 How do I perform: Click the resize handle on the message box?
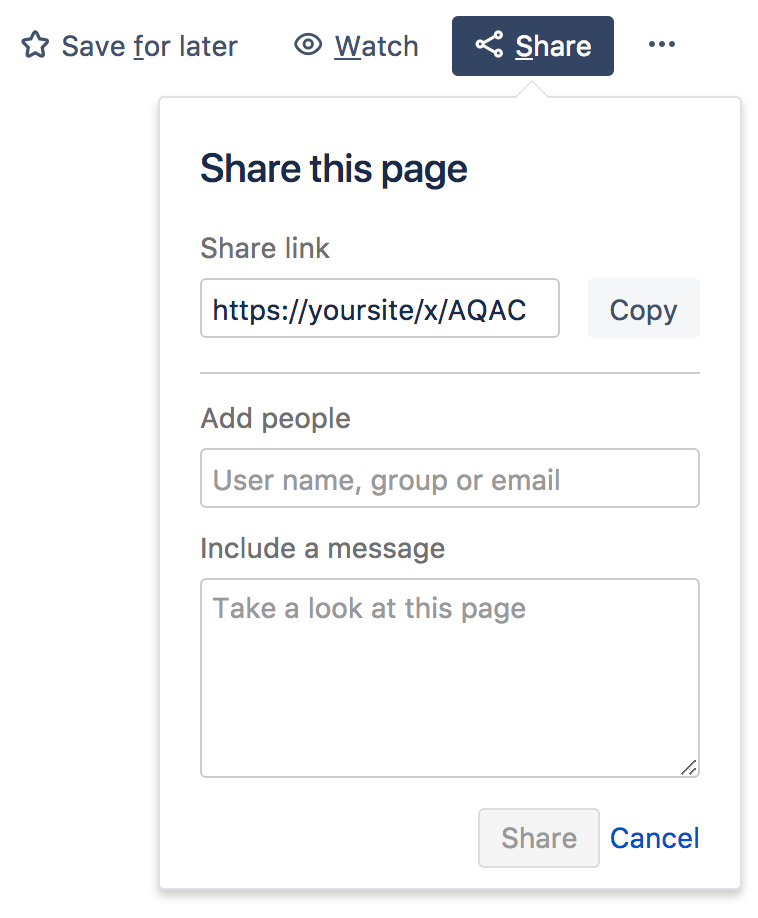pyautogui.click(x=689, y=768)
